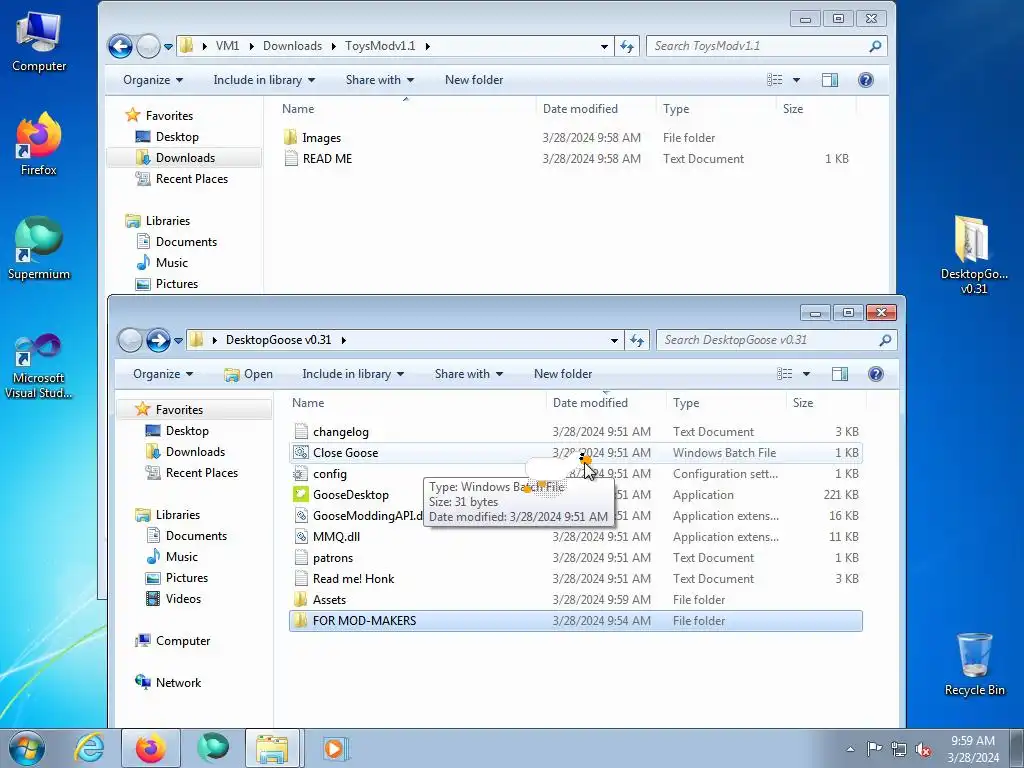
Task: Expand address bar history dropdown in DesktopGoose window
Action: 614,340
